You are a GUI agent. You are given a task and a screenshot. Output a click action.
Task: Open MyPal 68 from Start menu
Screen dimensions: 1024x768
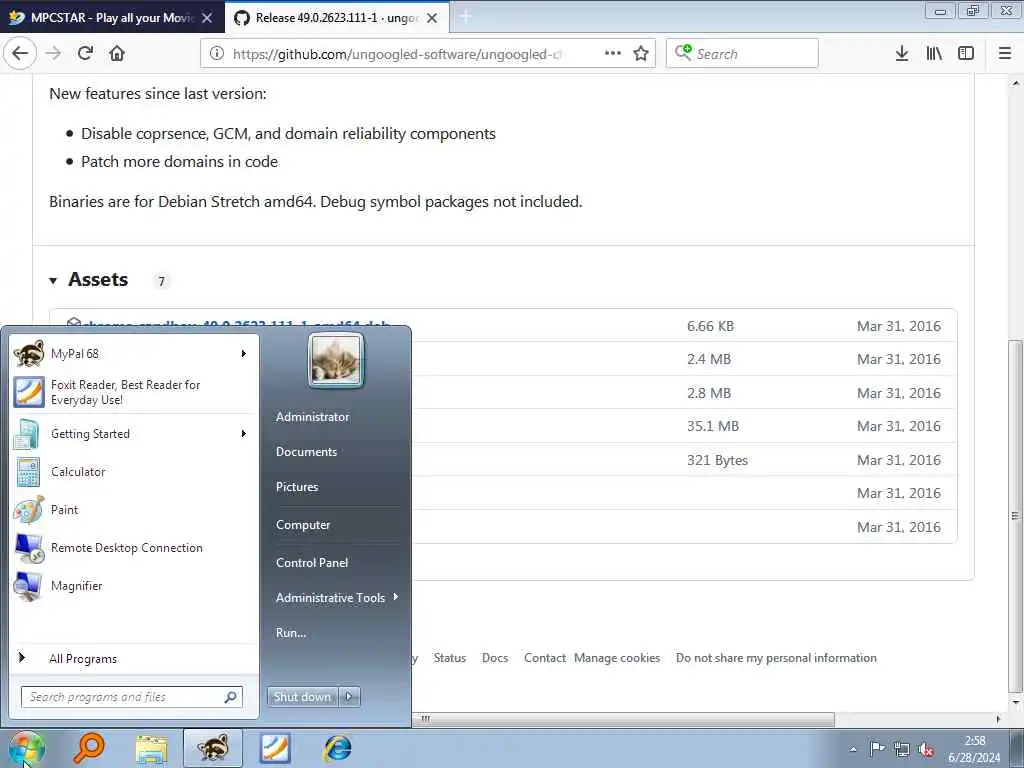134,354
